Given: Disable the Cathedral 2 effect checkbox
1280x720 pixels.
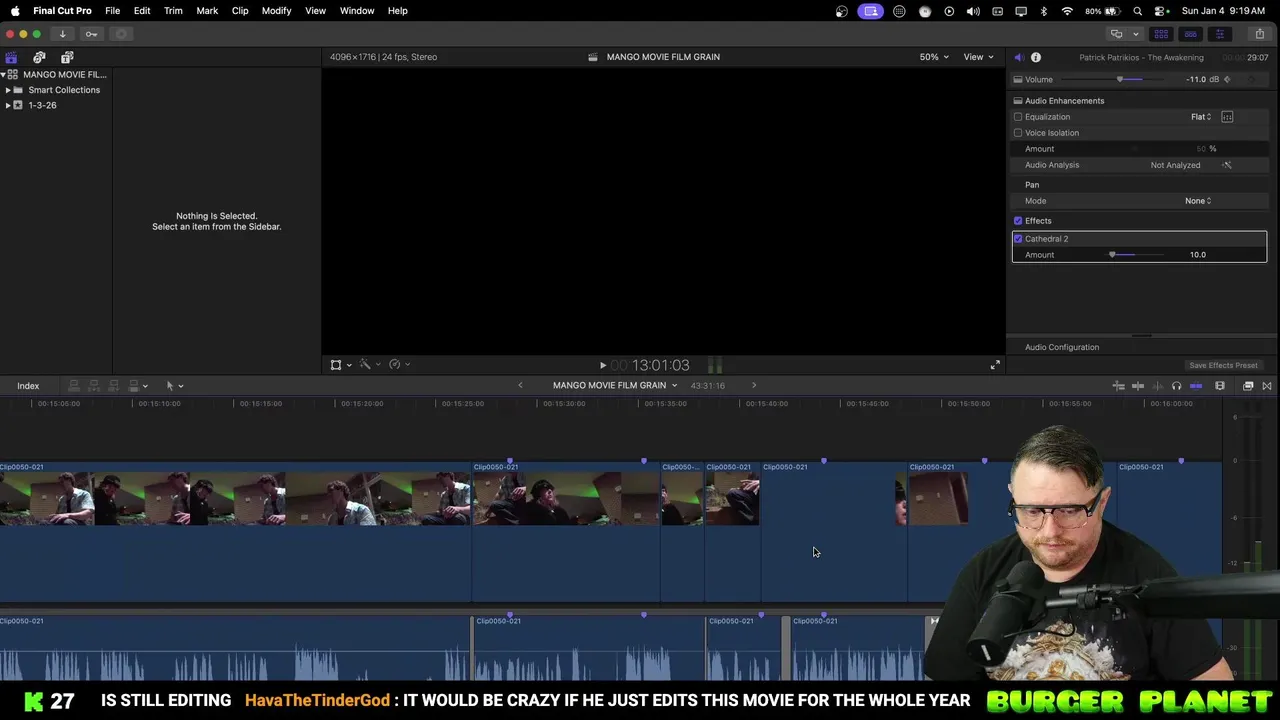Looking at the screenshot, I should pyautogui.click(x=1018, y=239).
